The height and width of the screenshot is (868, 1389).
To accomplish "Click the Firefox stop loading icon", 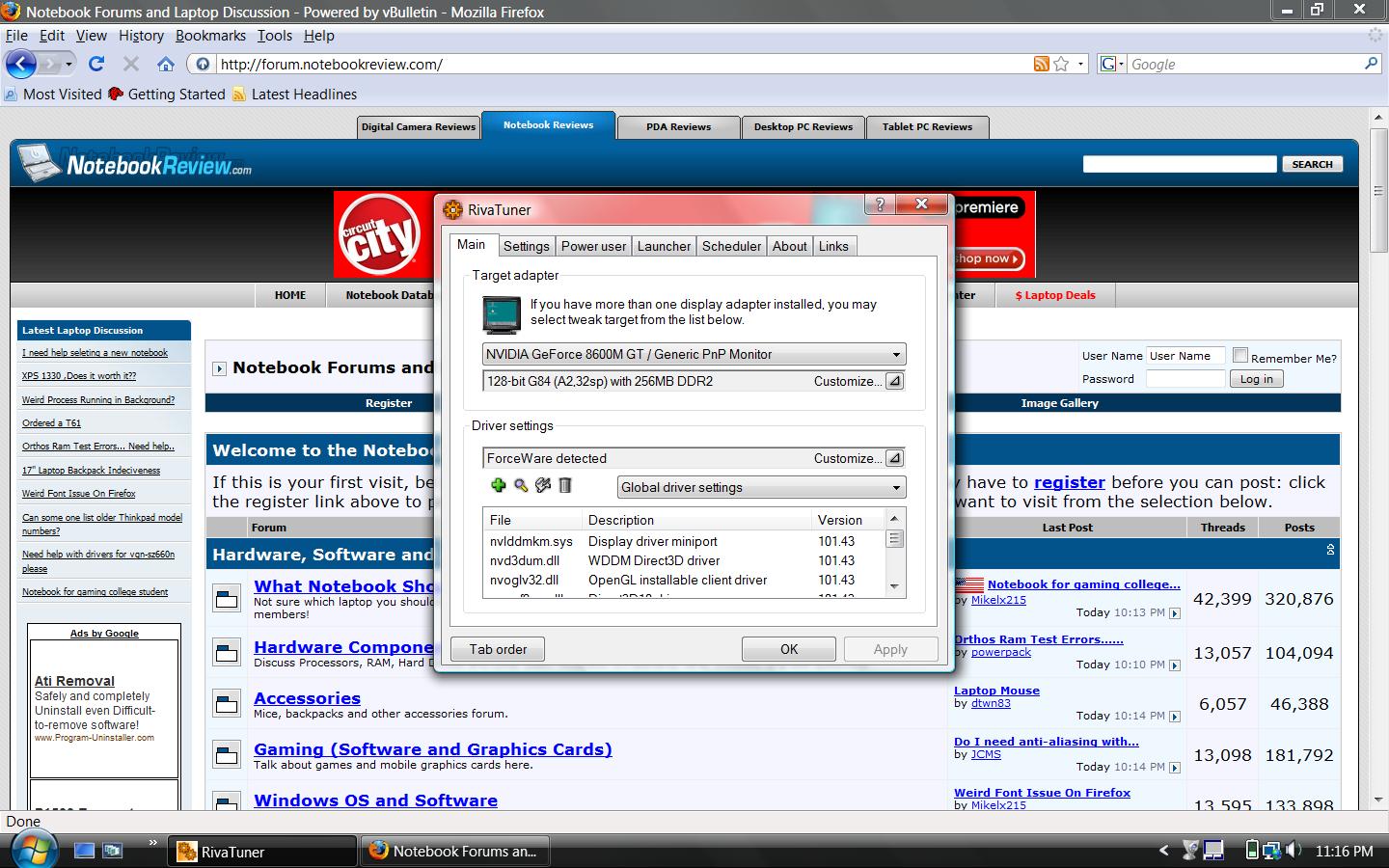I will coord(131,64).
